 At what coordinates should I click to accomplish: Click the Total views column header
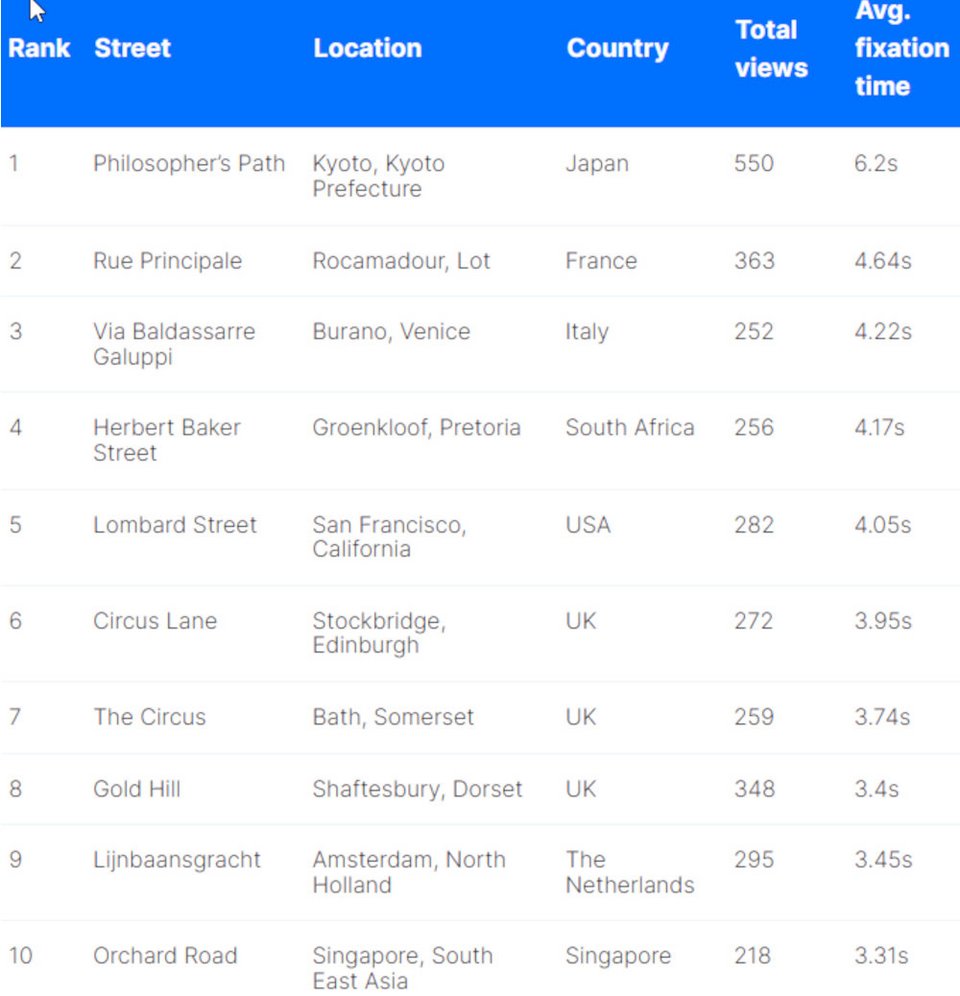click(770, 48)
